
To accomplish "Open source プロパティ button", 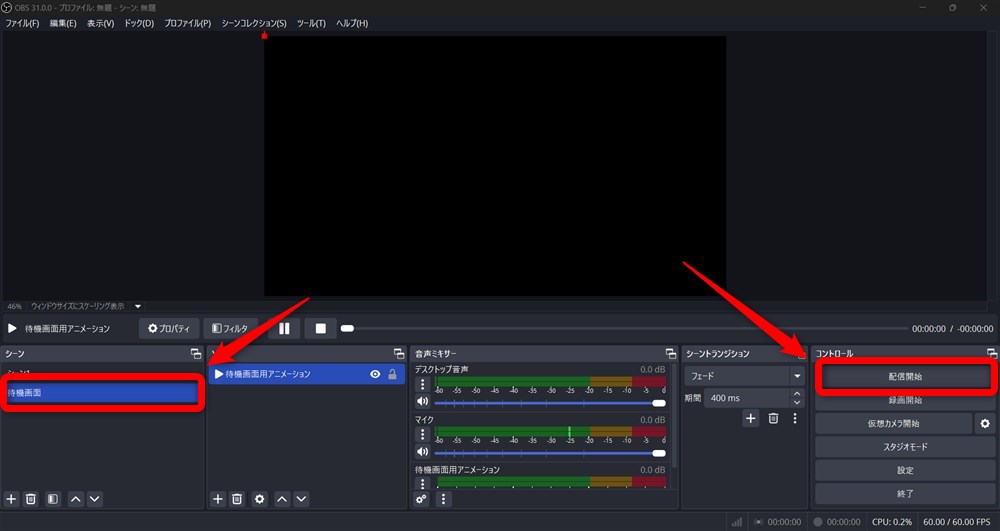I will click(169, 328).
